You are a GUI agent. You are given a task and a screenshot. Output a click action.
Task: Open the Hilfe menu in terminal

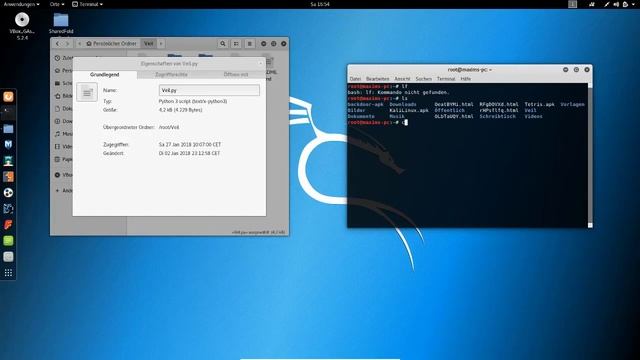pos(465,79)
